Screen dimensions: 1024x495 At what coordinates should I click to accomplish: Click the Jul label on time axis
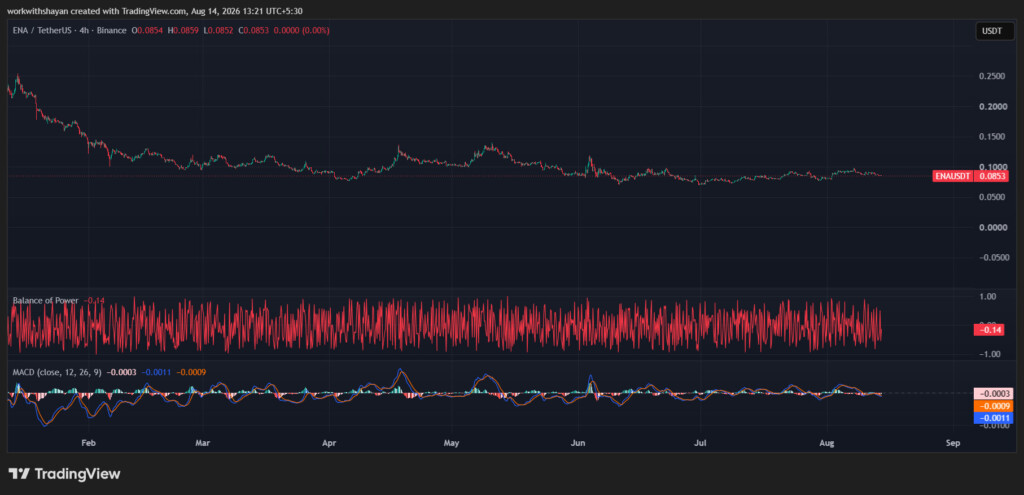[x=701, y=443]
